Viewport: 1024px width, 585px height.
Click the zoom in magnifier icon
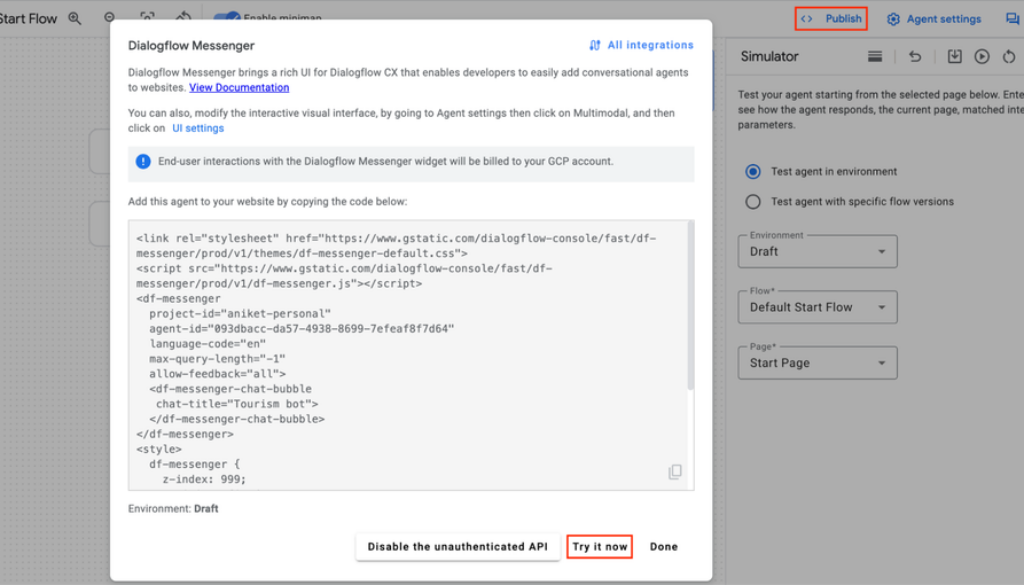coord(76,18)
